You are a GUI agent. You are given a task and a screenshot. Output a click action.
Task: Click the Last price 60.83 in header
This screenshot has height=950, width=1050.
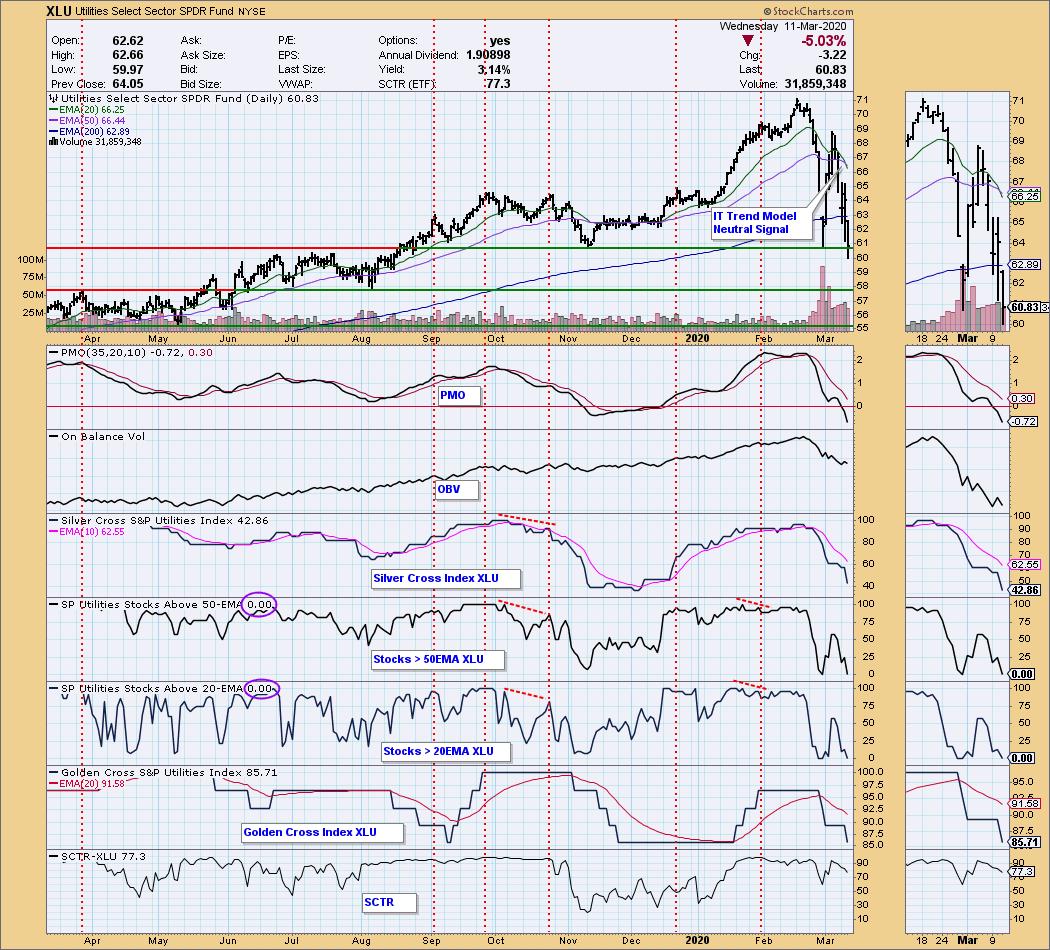pos(831,69)
